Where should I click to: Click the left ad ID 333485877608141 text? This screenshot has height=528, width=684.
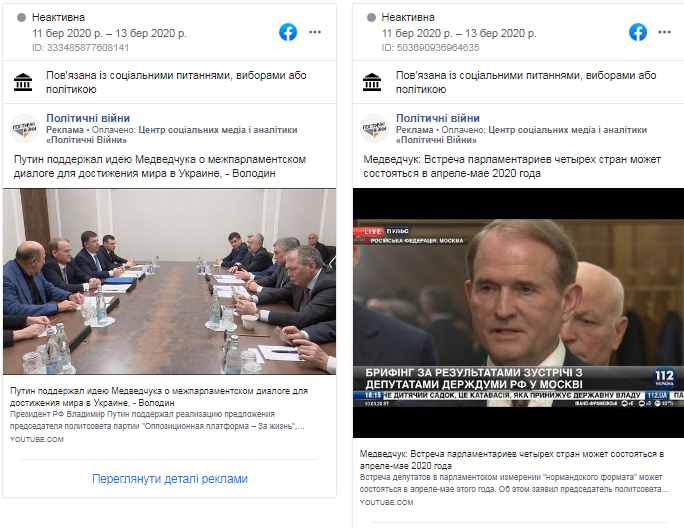click(81, 48)
